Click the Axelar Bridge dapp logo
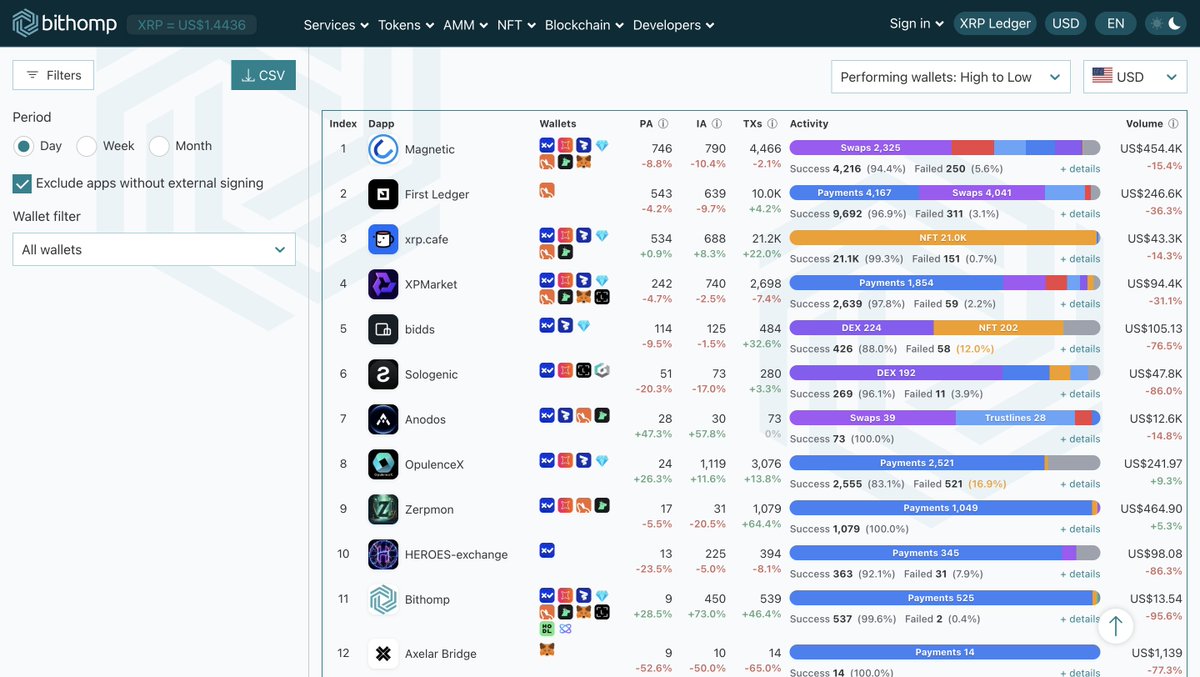Image resolution: width=1200 pixels, height=677 pixels. point(383,653)
